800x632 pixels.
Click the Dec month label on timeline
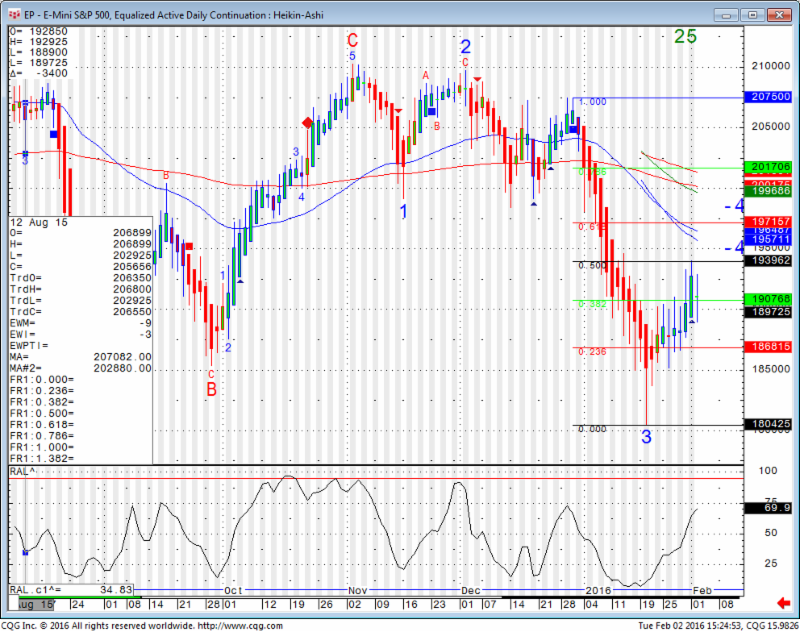click(x=470, y=591)
